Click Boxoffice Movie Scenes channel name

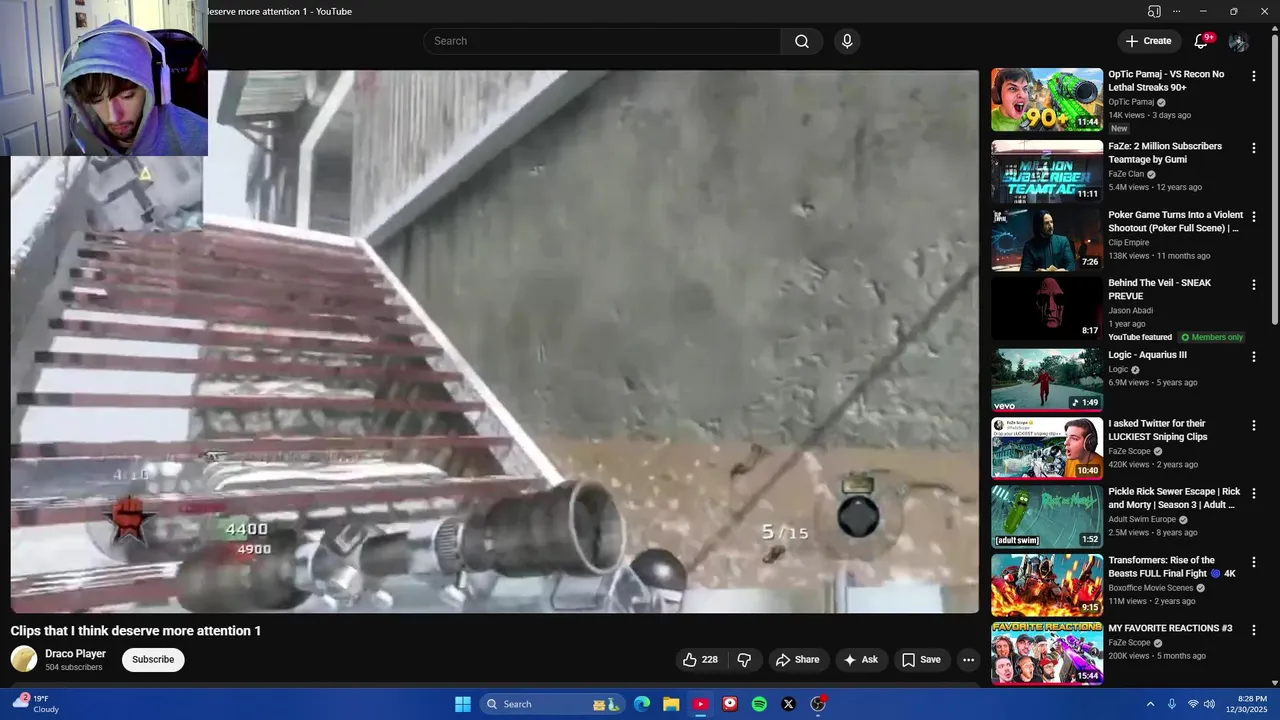1151,588
